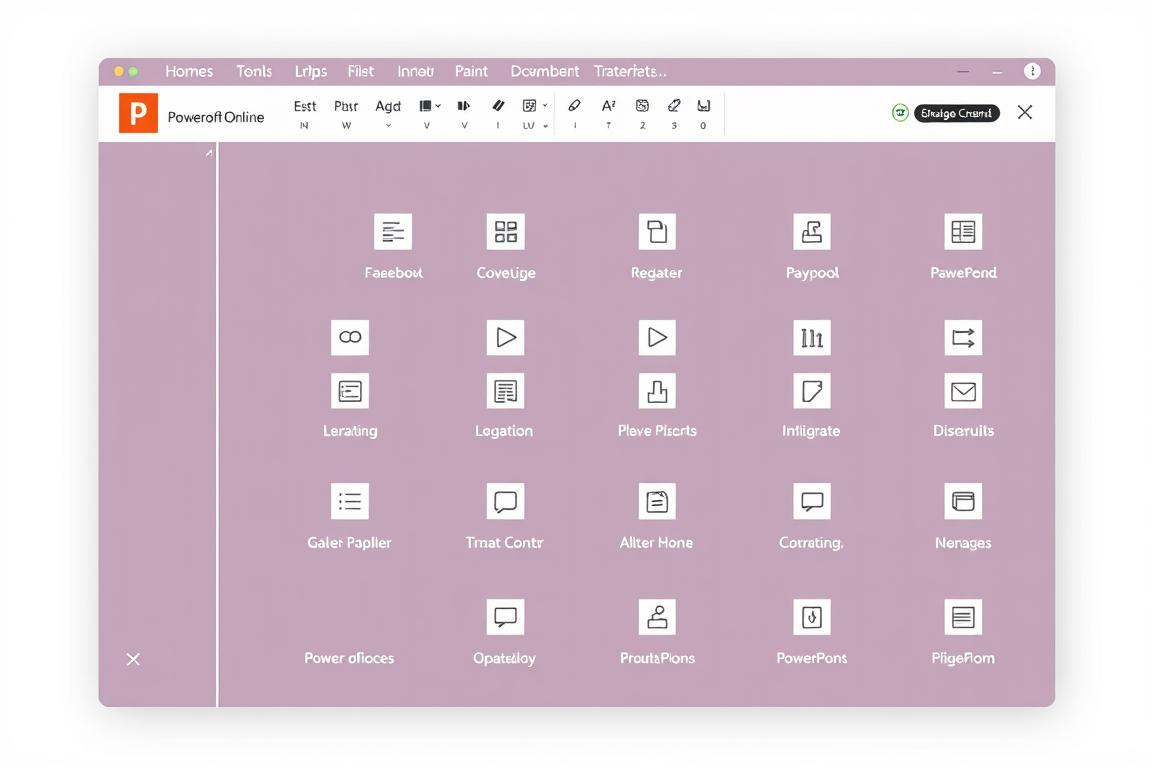
Task: Open the Tmat Contr speech bubble icon
Action: 505,501
